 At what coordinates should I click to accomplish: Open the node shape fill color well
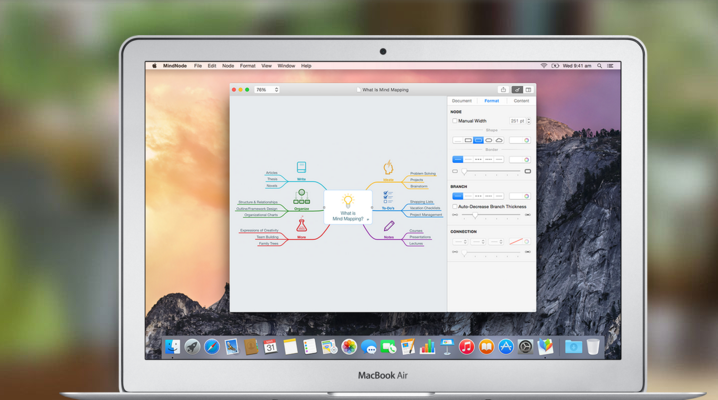[x=520, y=141]
